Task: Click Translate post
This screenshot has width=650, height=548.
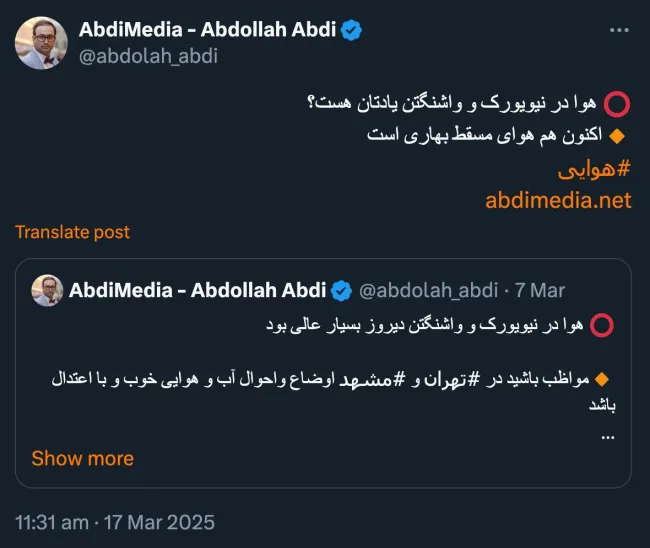Action: point(73,232)
